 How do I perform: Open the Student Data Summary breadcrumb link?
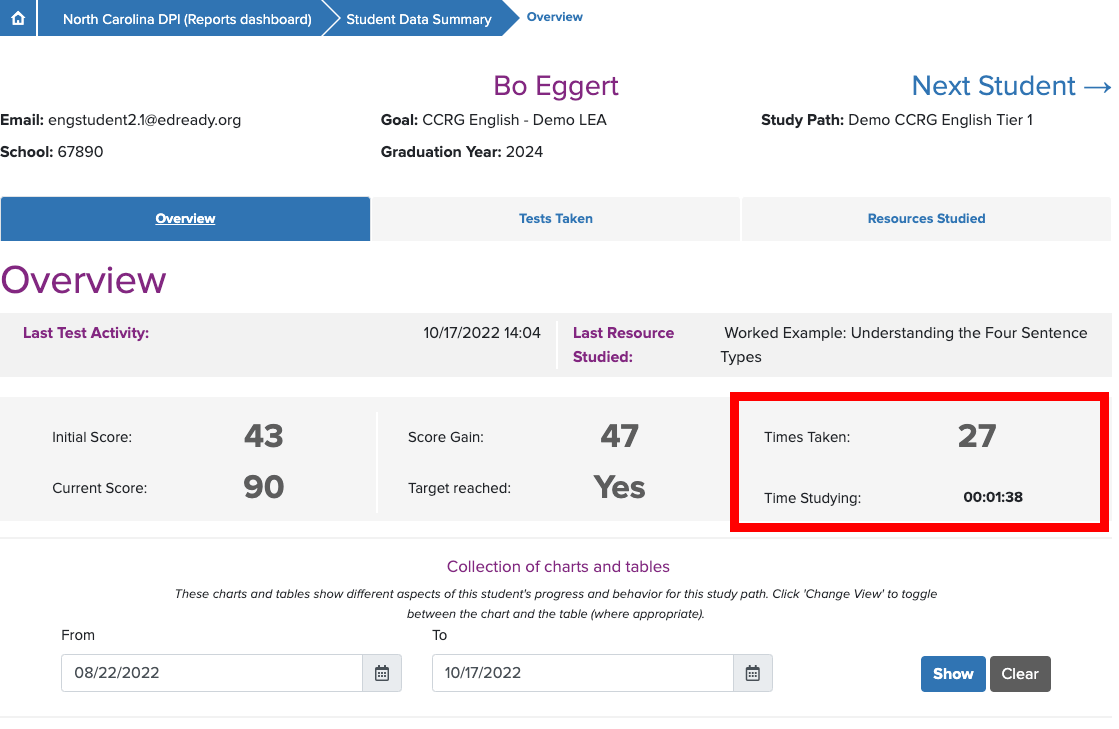pyautogui.click(x=417, y=18)
